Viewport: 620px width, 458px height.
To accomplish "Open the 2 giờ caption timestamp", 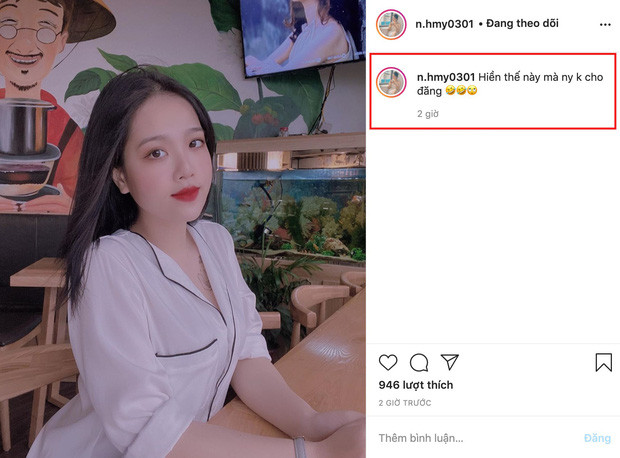I will (x=428, y=114).
